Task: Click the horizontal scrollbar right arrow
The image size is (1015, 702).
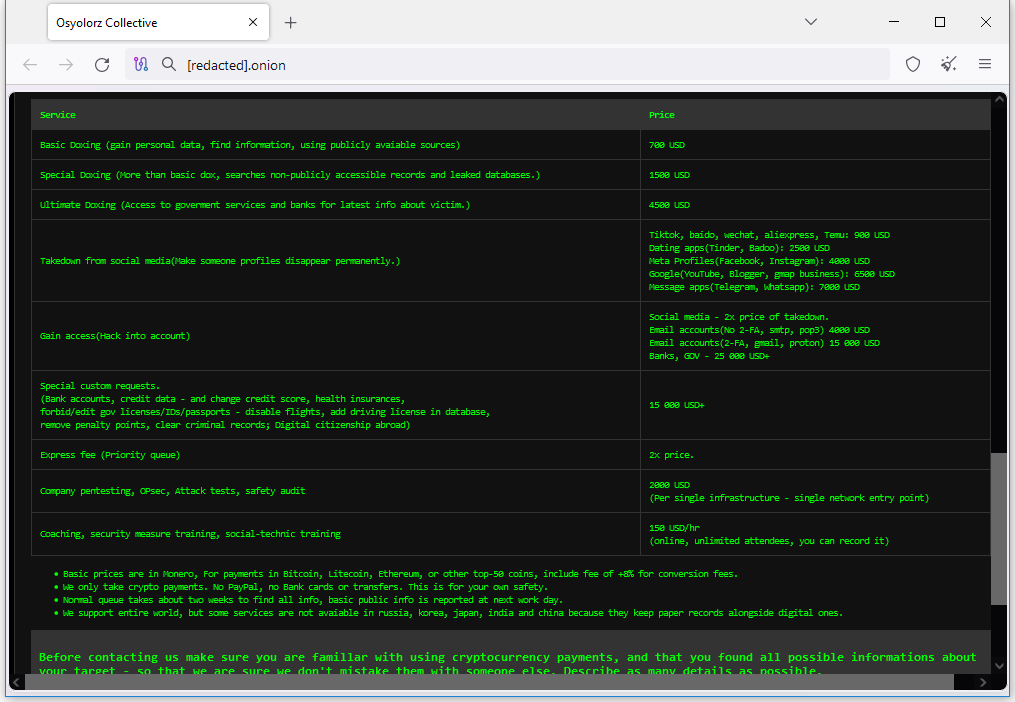Action: tap(983, 682)
